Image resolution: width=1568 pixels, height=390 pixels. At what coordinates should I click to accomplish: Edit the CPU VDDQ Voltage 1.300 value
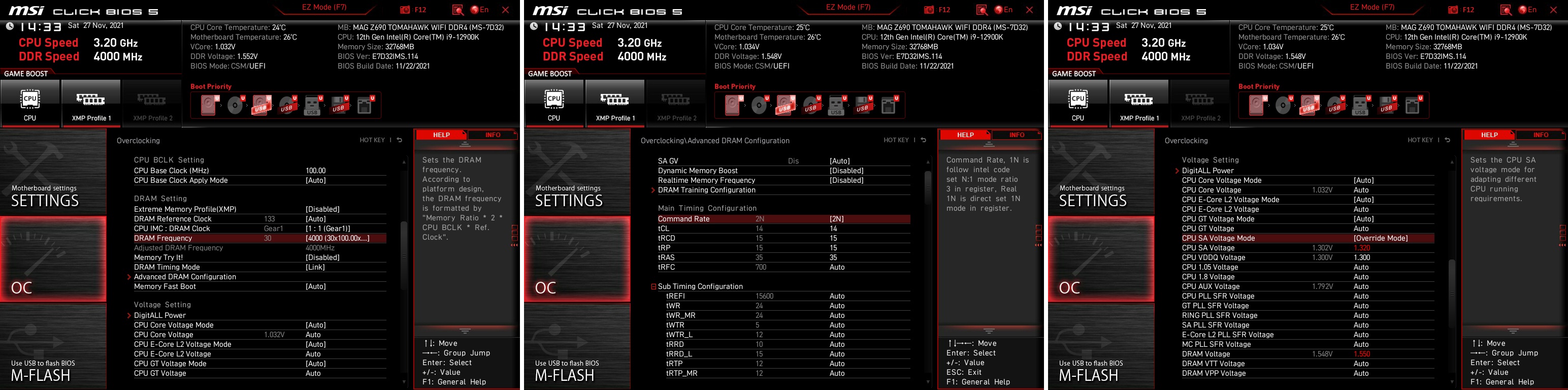pos(1362,257)
